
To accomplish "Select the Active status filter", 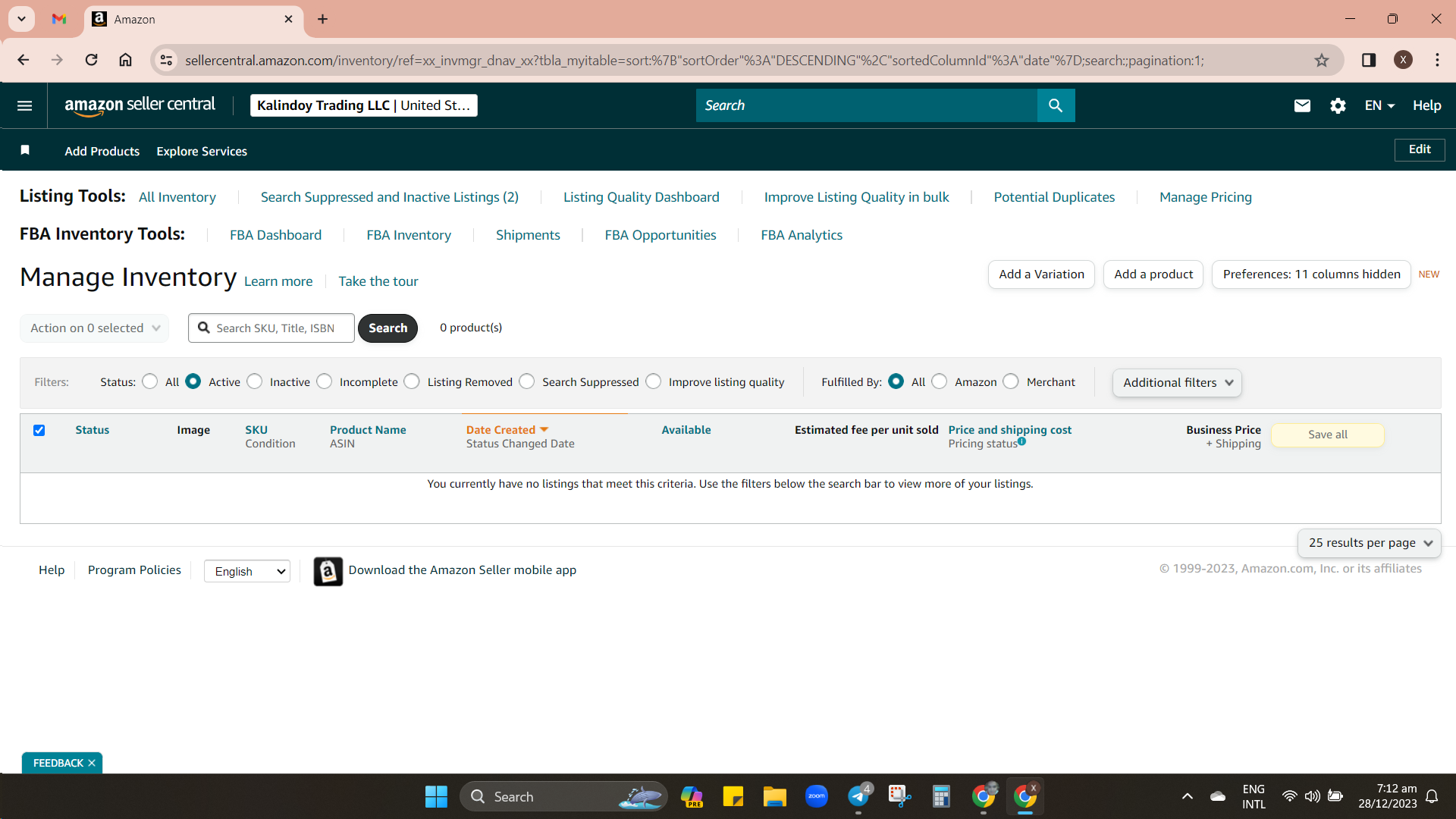I will [193, 381].
